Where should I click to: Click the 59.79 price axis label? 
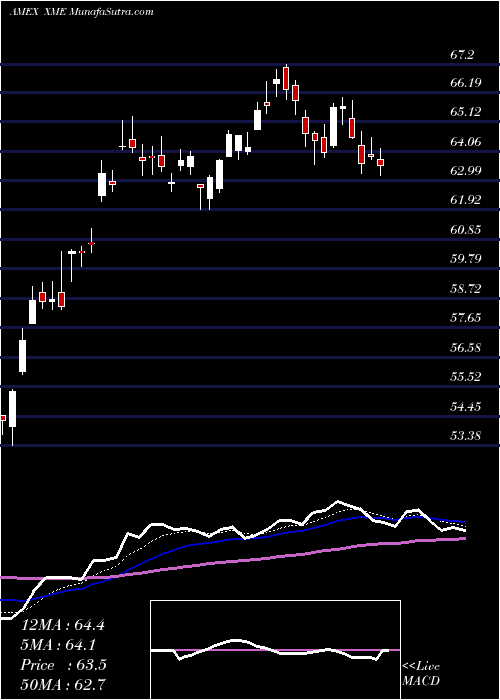pos(466,258)
